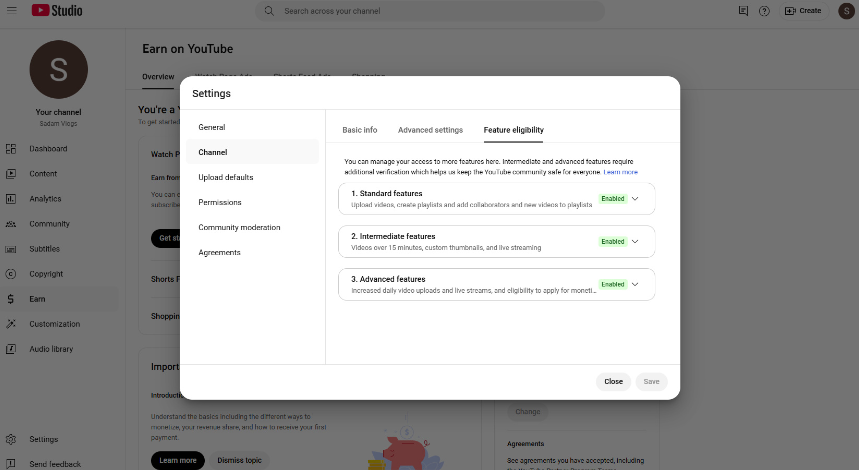The image size is (859, 470).
Task: Click the Customization wand icon
Action: pyautogui.click(x=11, y=324)
